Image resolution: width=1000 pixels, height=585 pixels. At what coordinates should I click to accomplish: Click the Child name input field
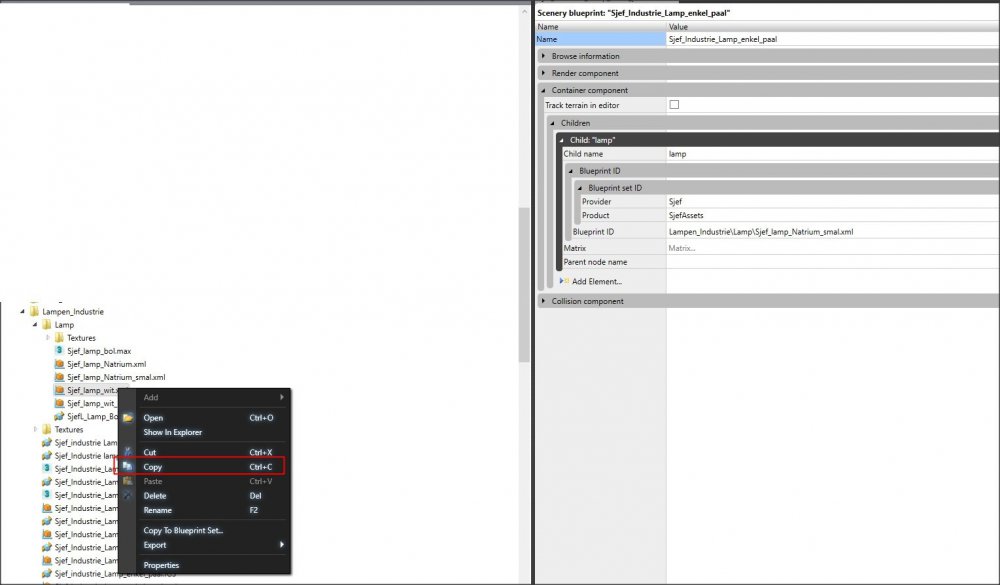point(830,154)
